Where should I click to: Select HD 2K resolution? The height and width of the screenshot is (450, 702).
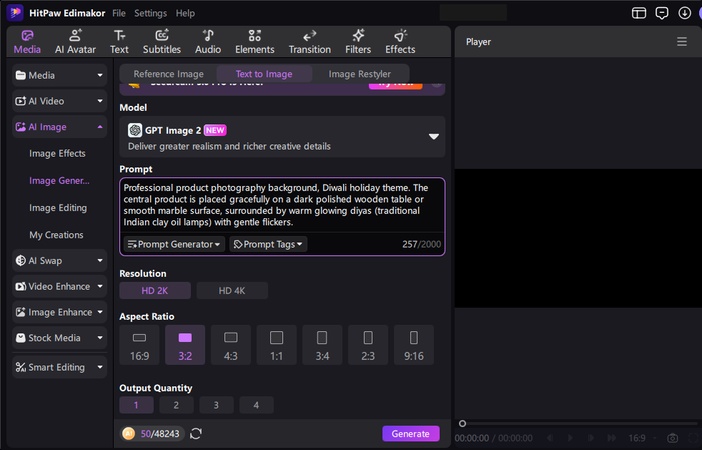[155, 291]
